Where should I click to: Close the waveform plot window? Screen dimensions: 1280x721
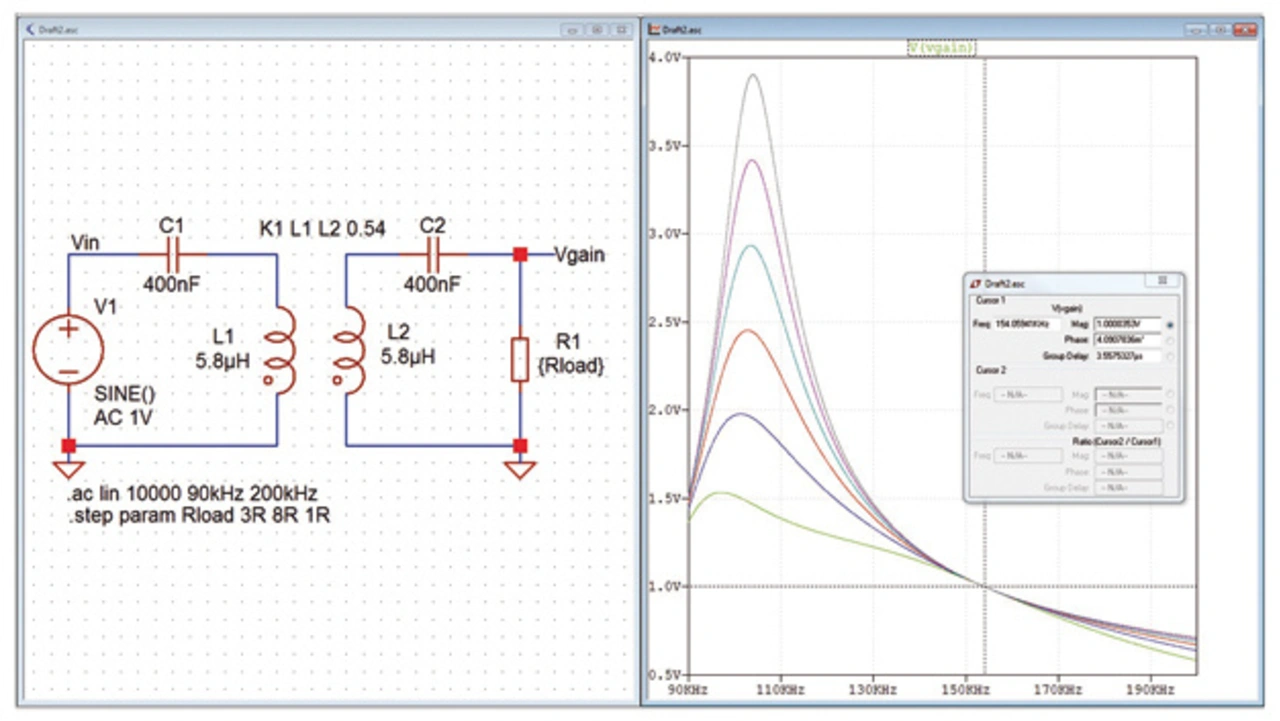[1245, 30]
